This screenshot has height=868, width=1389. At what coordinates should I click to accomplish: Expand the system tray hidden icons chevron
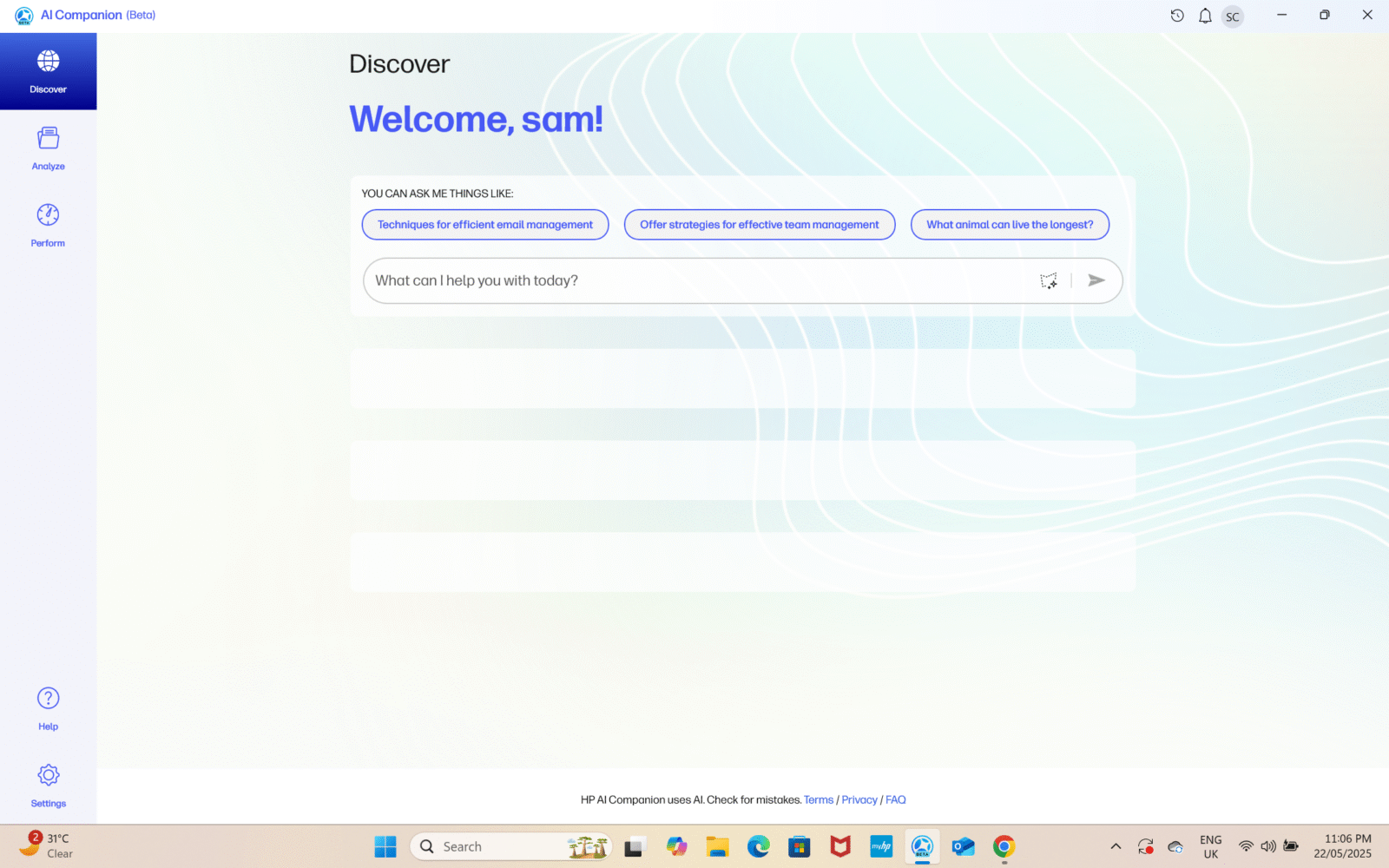1116,846
